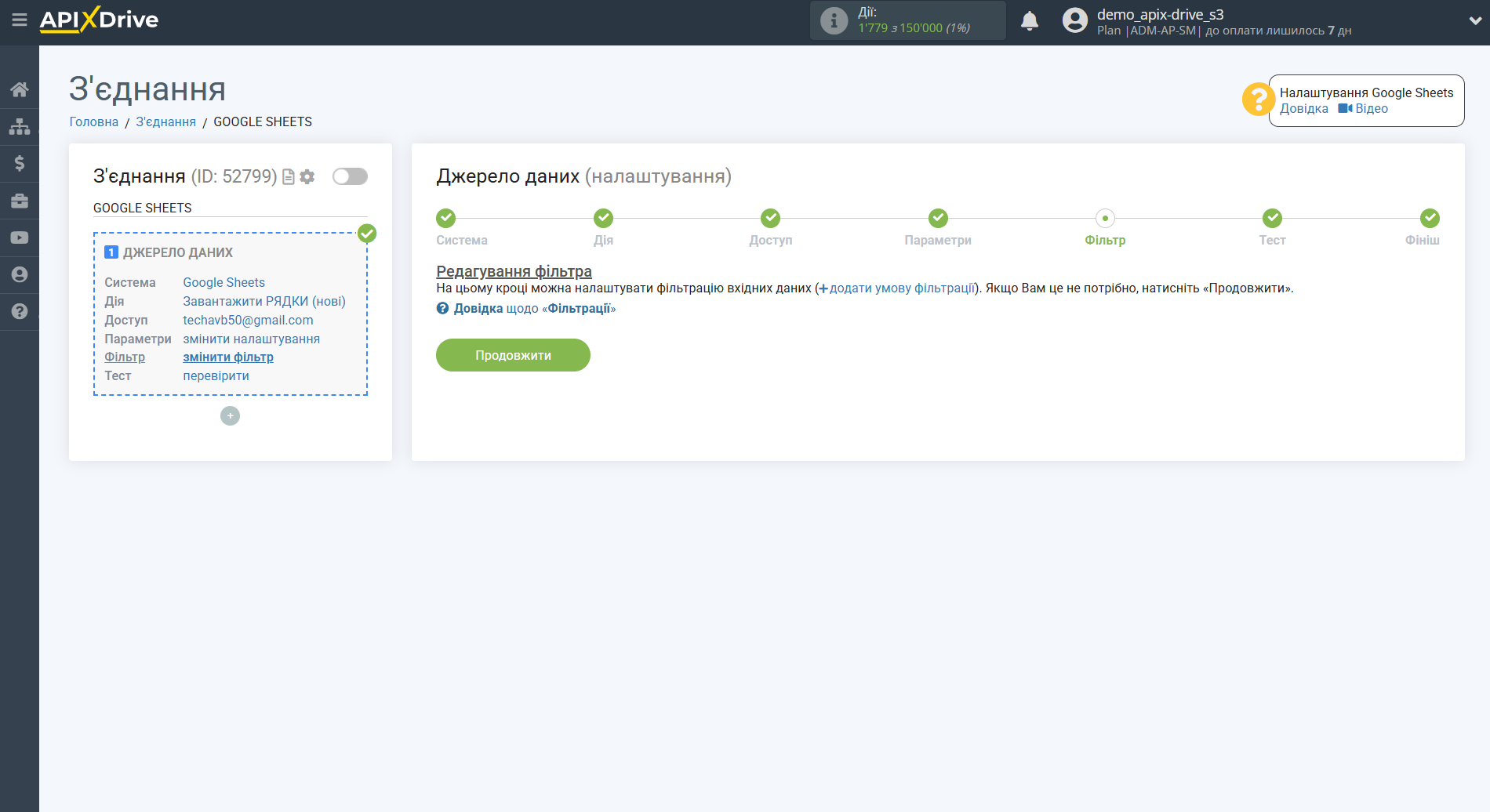Open the user profile sidebar icon
1490x812 pixels.
coord(20,274)
